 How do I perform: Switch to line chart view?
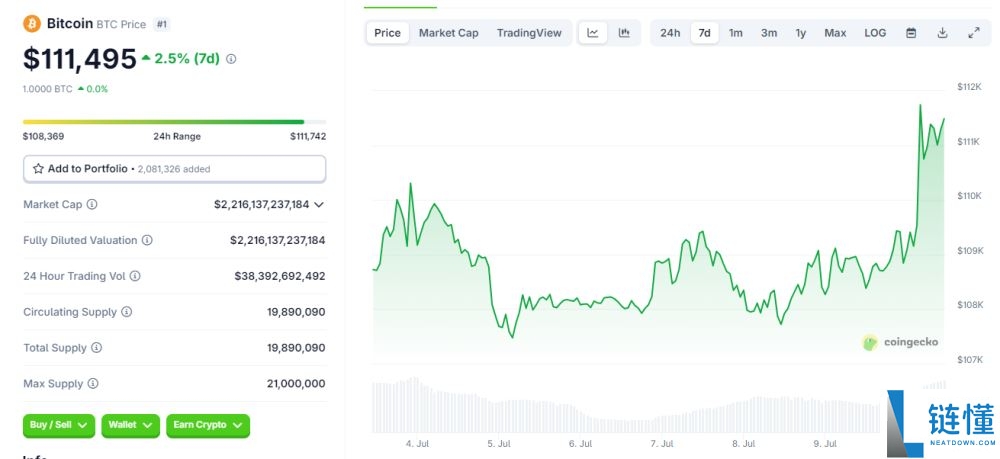[593, 33]
